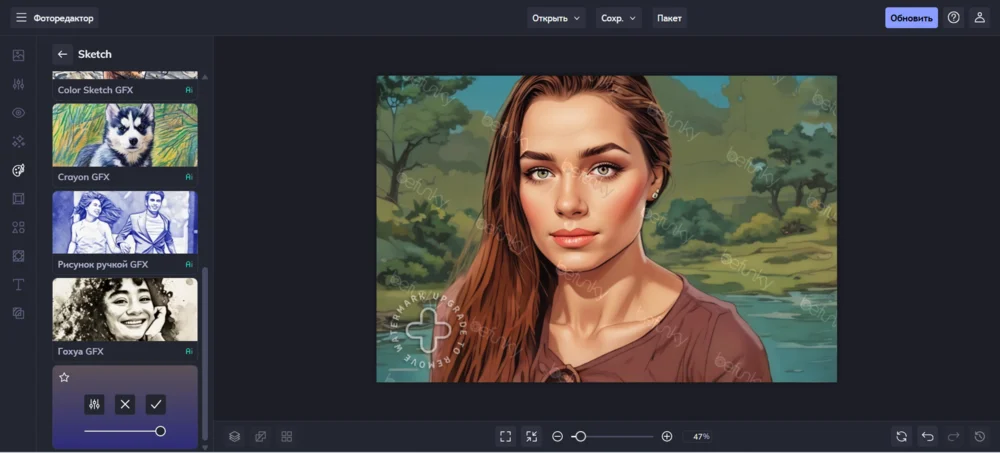The image size is (1000, 453).
Task: Open the Layers panel icon
Action: pyautogui.click(x=234, y=436)
